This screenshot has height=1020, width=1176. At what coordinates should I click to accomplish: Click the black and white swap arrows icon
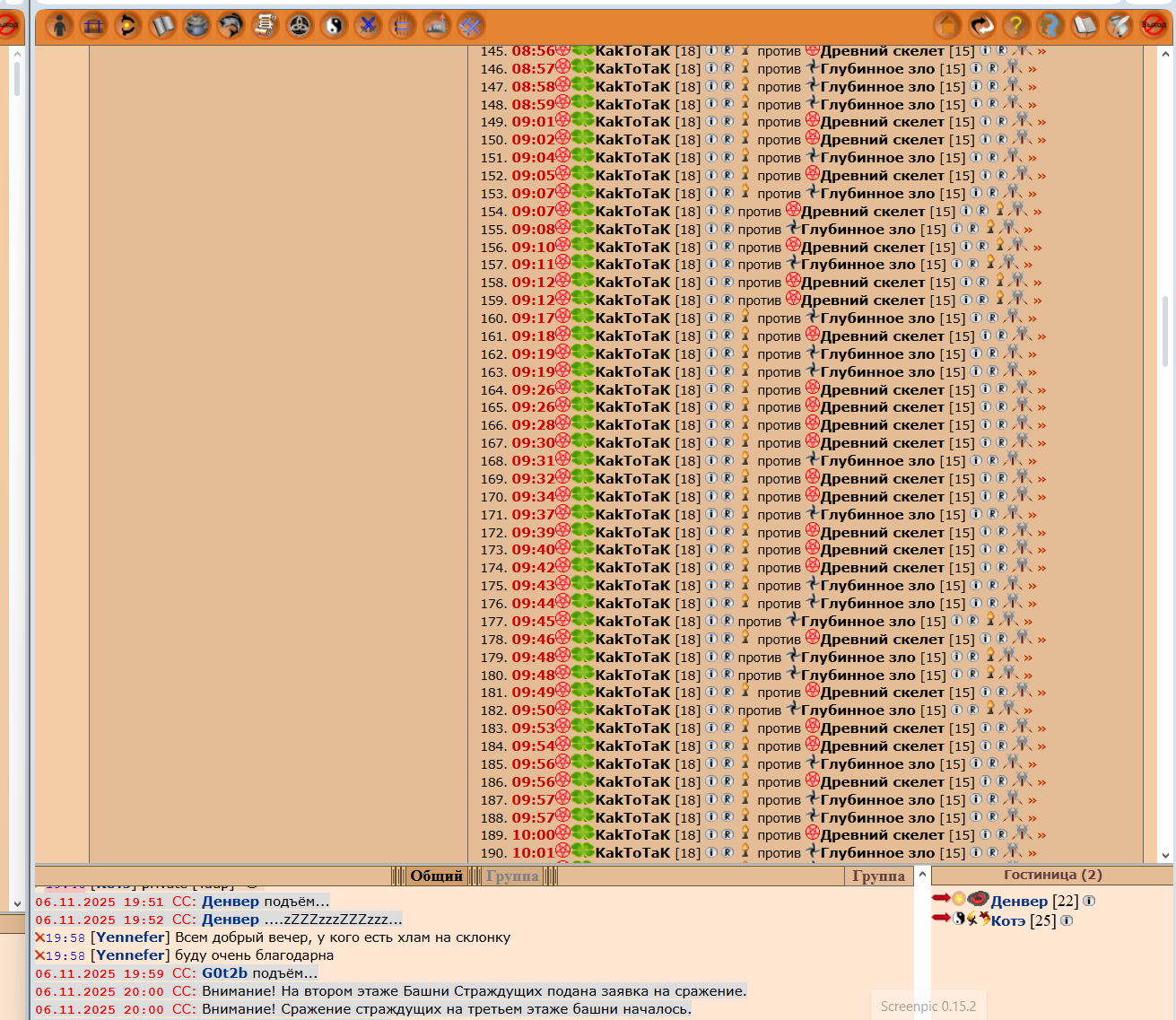click(x=981, y=25)
